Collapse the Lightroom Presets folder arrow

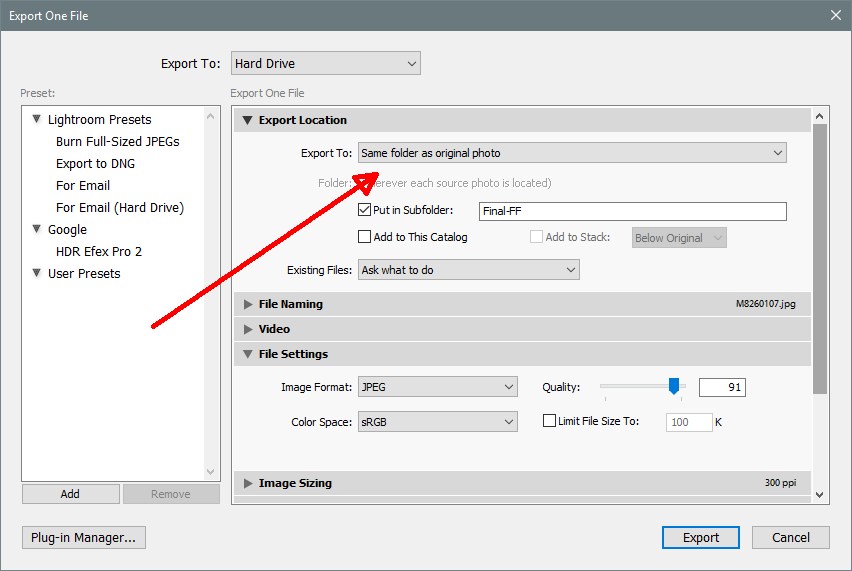tap(37, 120)
